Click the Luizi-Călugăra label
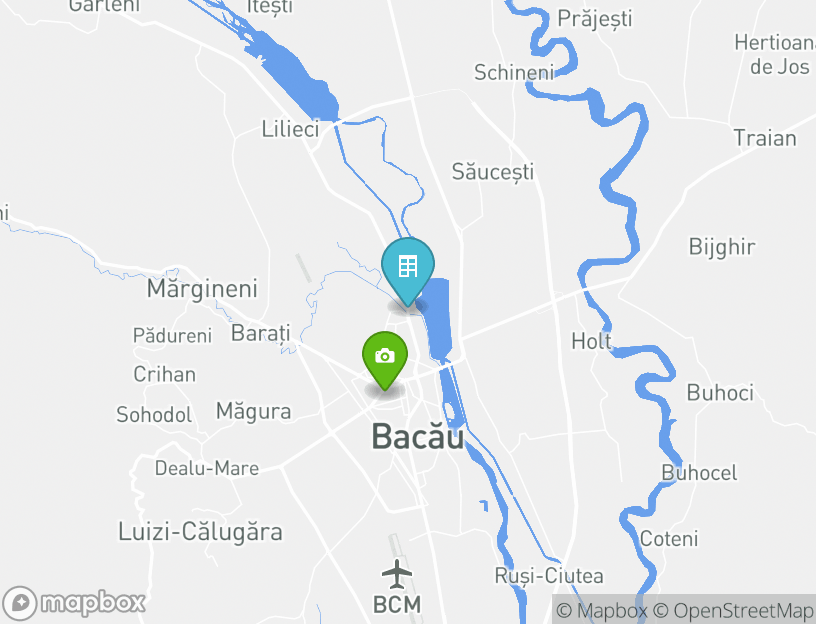816x624 pixels. coord(200,532)
